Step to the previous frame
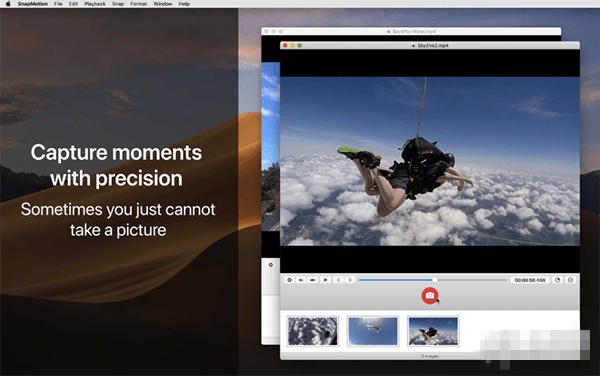Viewport: 600px width, 376px height. (338, 280)
